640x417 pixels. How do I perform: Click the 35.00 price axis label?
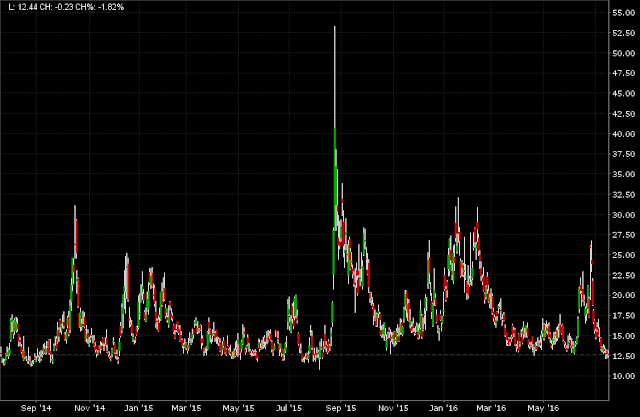click(x=624, y=174)
